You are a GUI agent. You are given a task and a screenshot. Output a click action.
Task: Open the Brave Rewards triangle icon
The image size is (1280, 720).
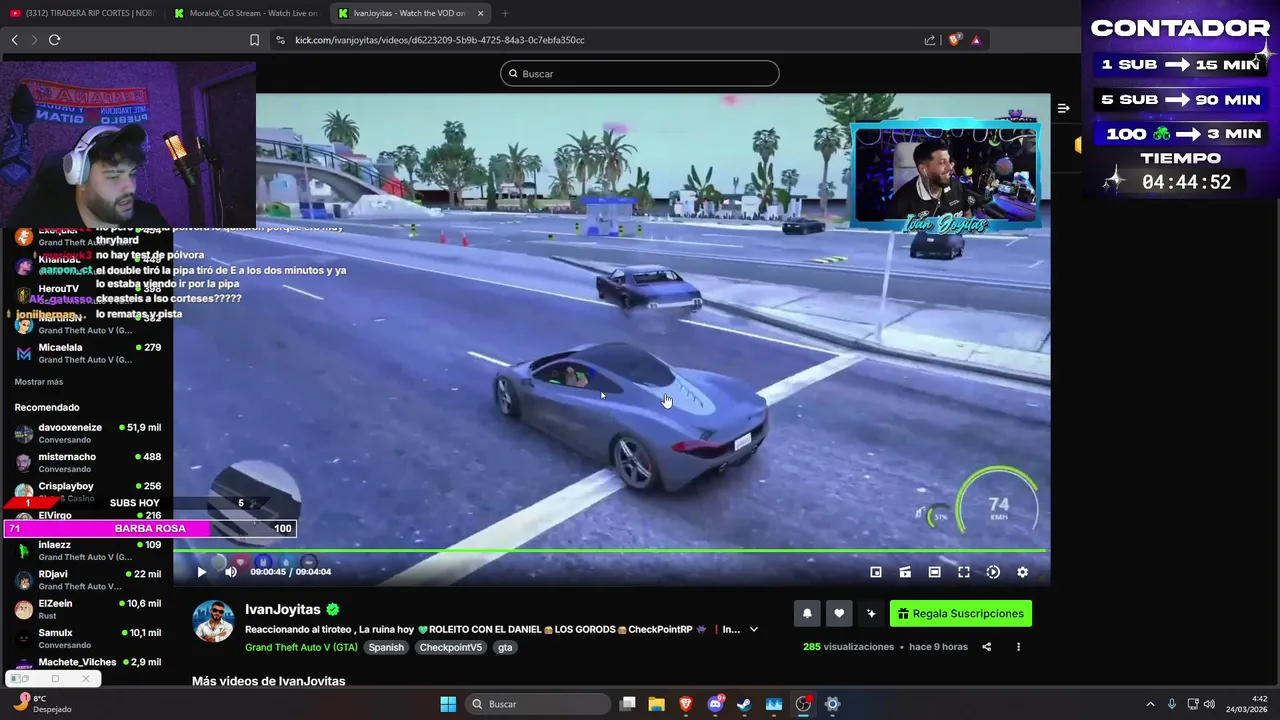tap(976, 40)
